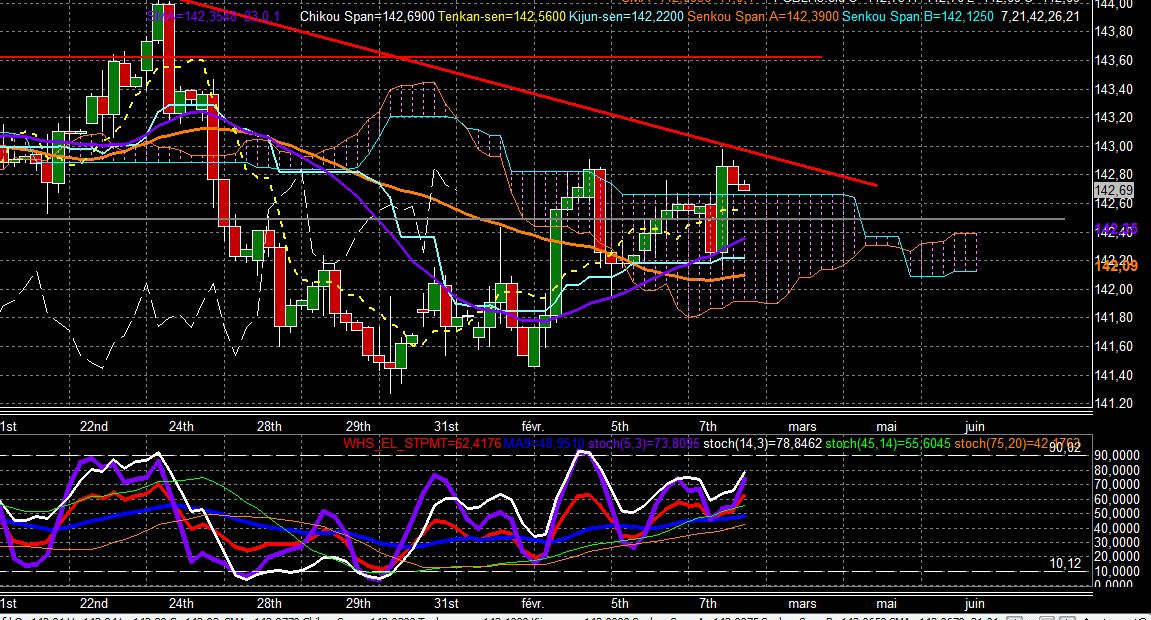The height and width of the screenshot is (620, 1151).
Task: Click the mai date below the stochastic panel
Action: click(886, 603)
